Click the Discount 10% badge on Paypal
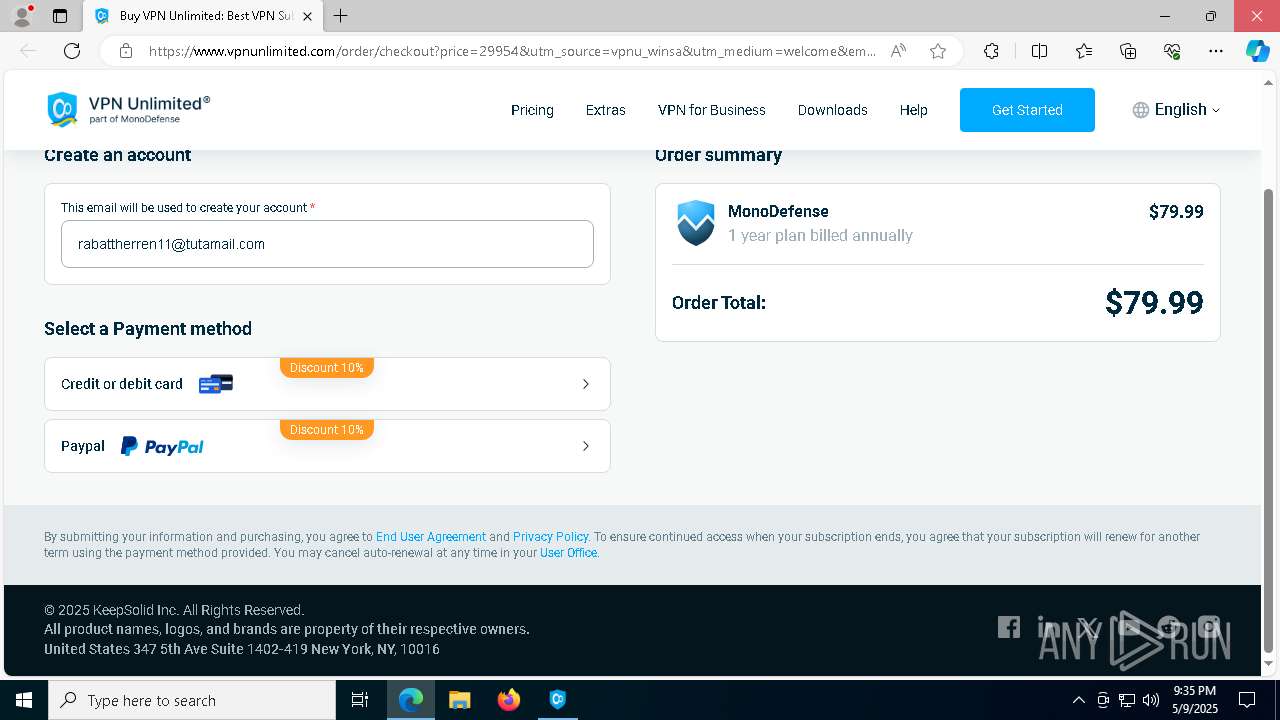 pos(327,430)
